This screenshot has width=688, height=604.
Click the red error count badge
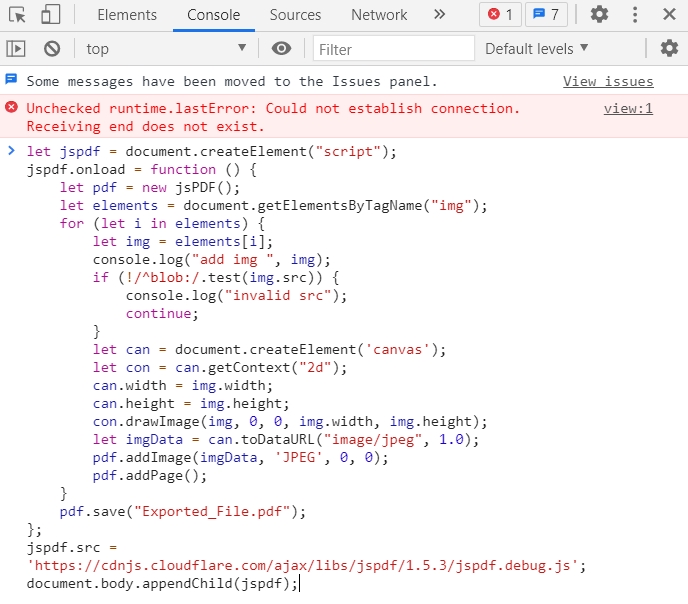pos(500,14)
